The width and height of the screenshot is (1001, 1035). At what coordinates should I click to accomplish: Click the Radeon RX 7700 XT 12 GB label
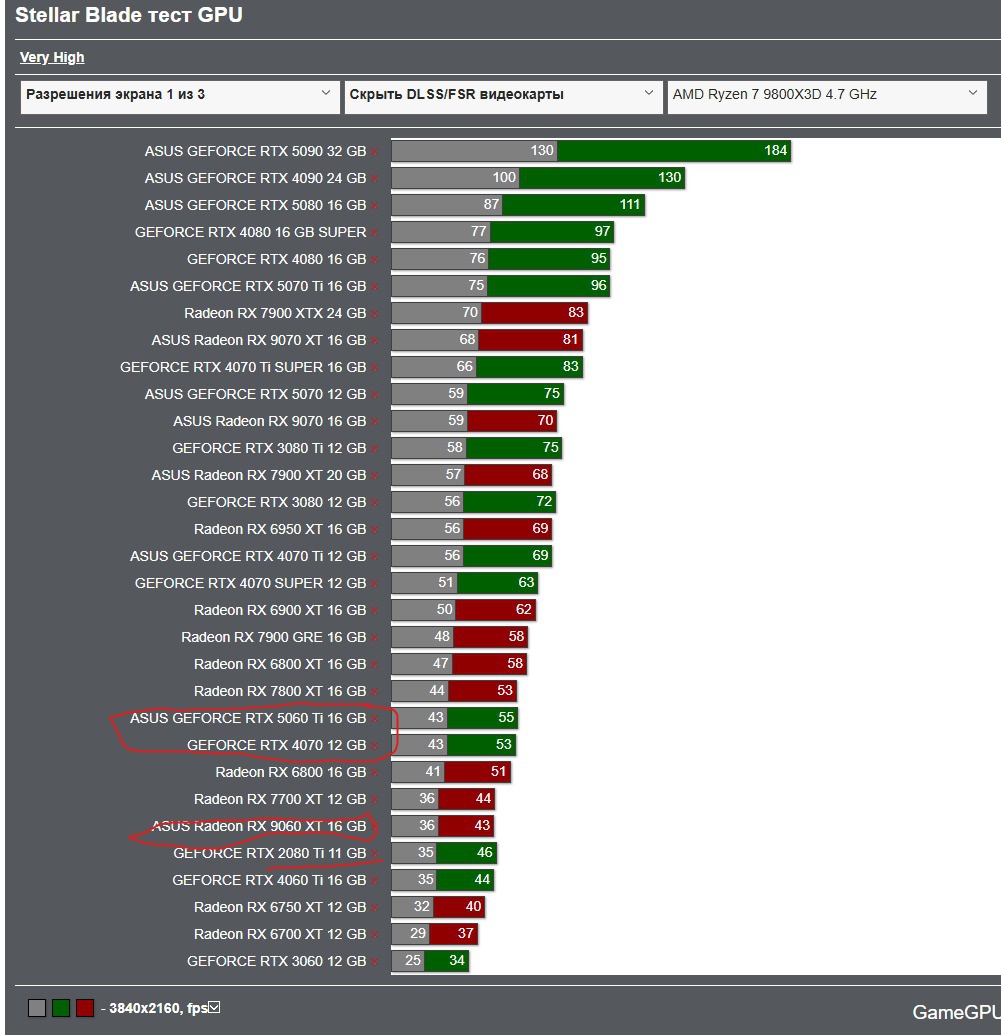280,799
